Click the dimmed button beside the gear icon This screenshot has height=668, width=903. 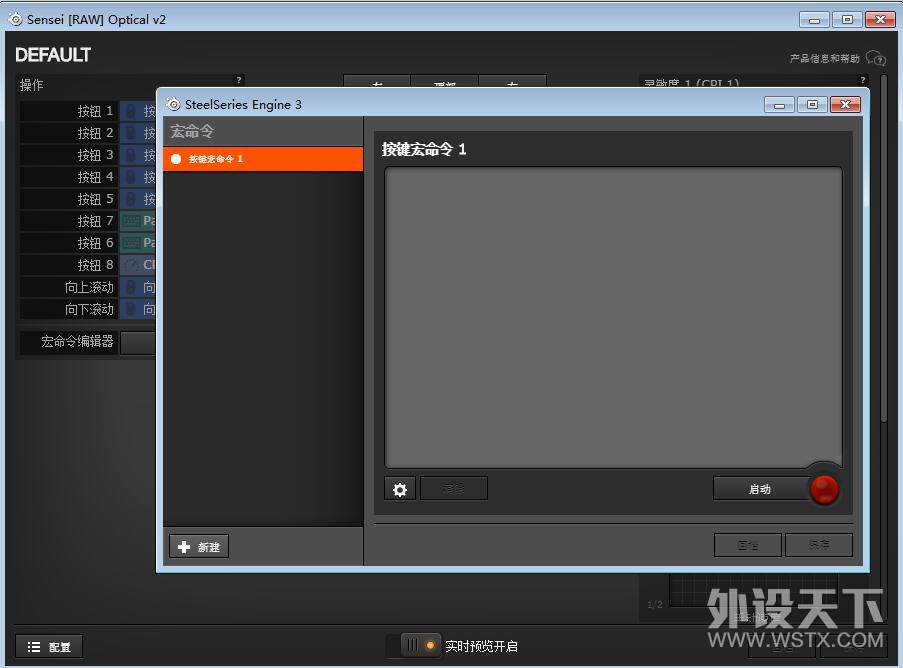point(454,489)
